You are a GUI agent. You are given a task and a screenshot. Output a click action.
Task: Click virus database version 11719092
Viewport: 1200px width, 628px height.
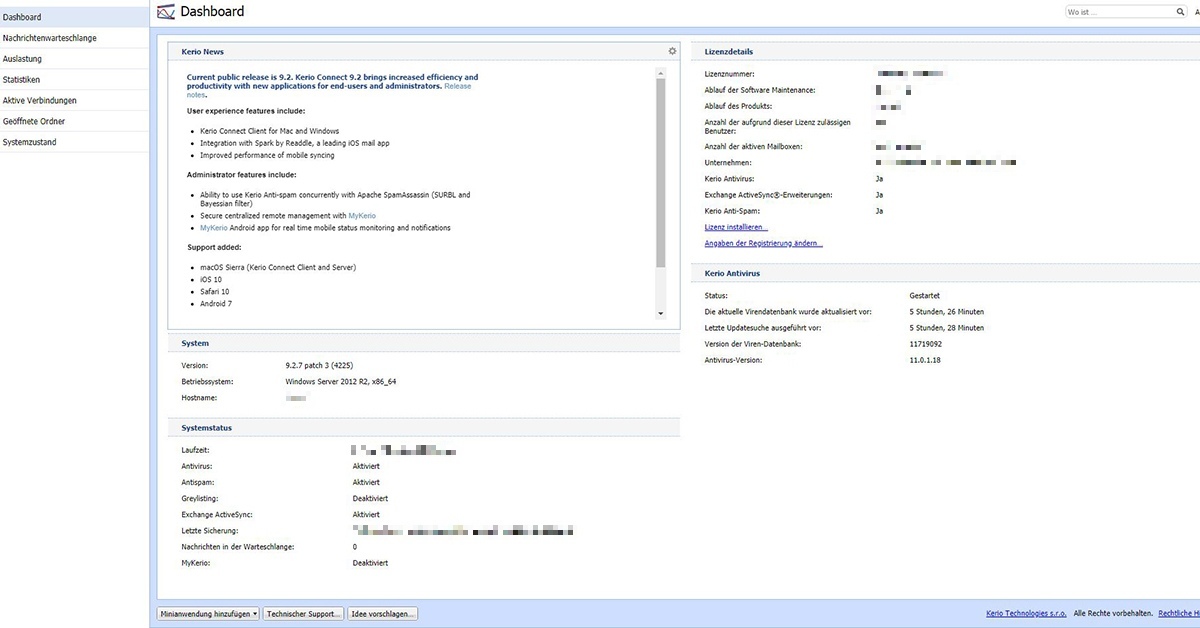point(925,344)
